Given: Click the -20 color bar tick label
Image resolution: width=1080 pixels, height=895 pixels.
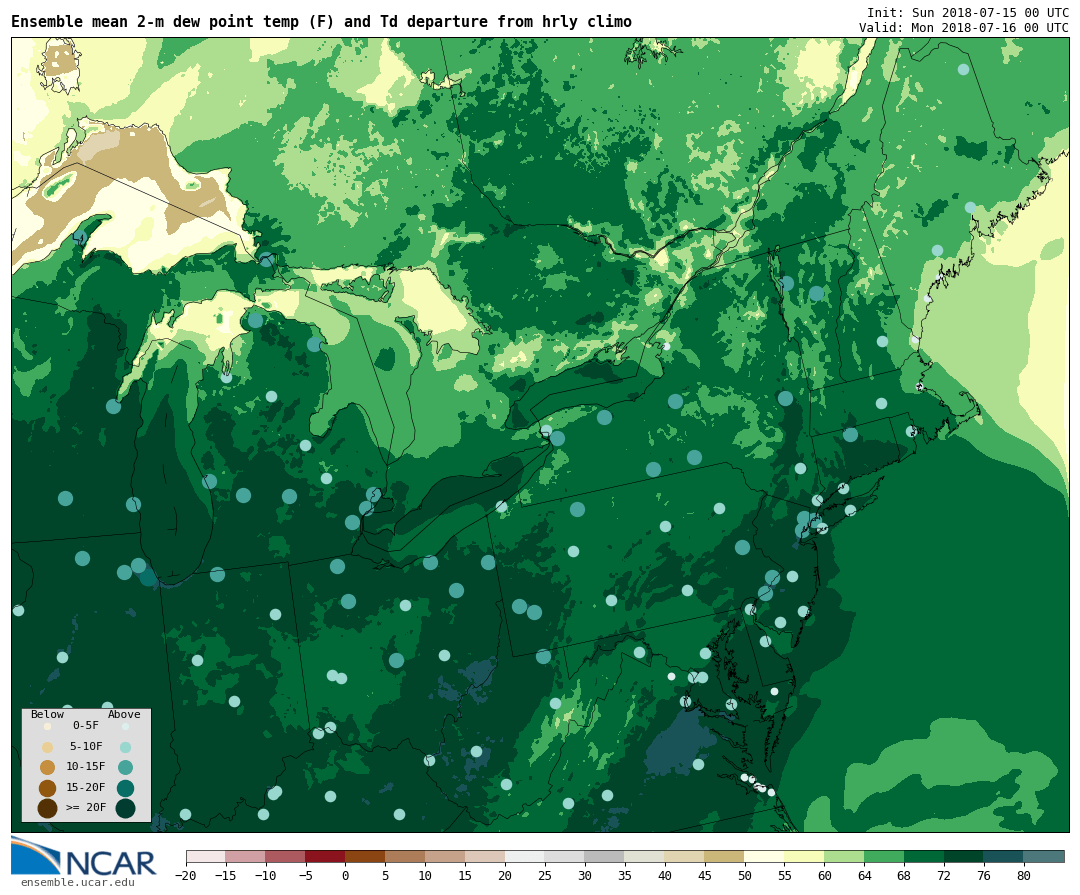Looking at the screenshot, I should [x=185, y=876].
